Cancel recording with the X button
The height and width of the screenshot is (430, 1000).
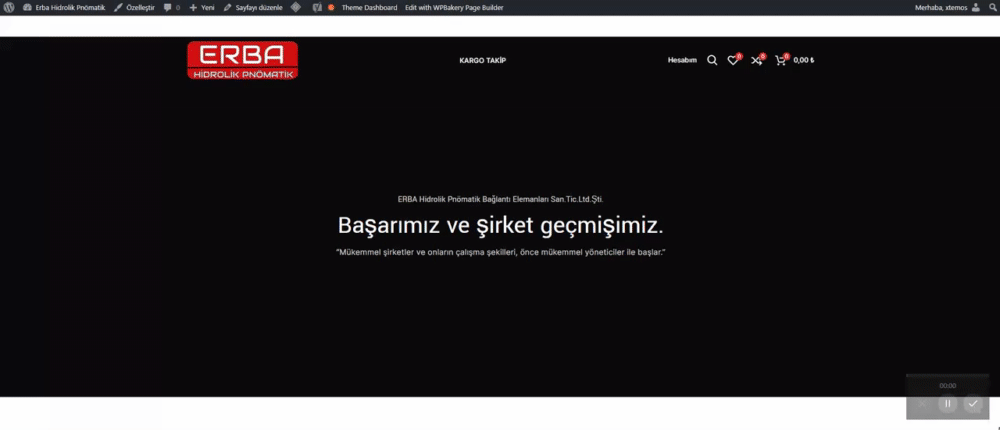click(922, 403)
